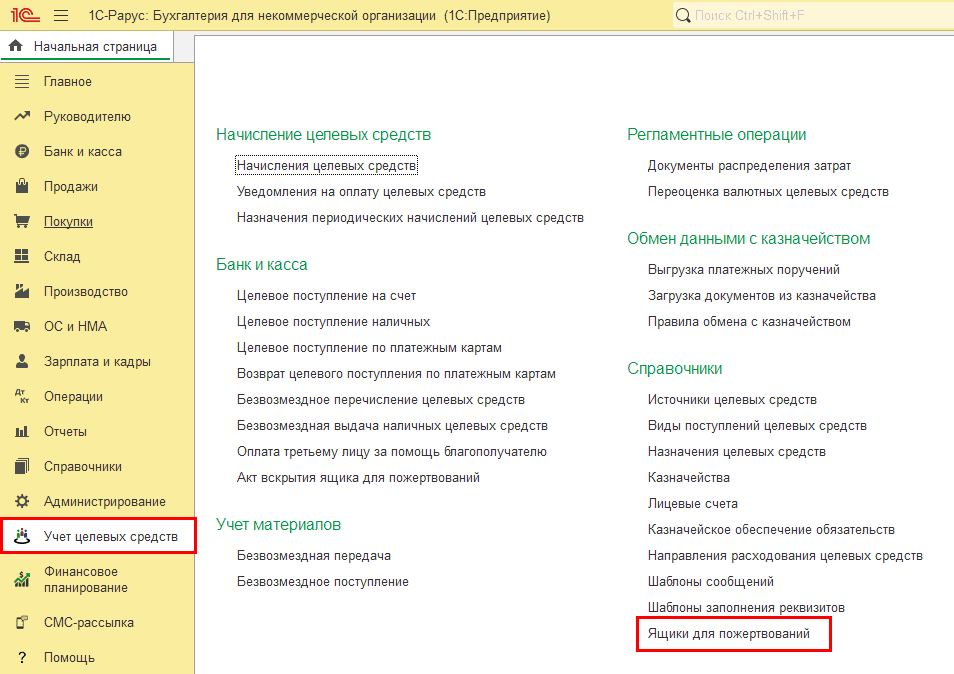The height and width of the screenshot is (674, 954).
Task: Click the Администрирование gear icon
Action: pyautogui.click(x=22, y=501)
